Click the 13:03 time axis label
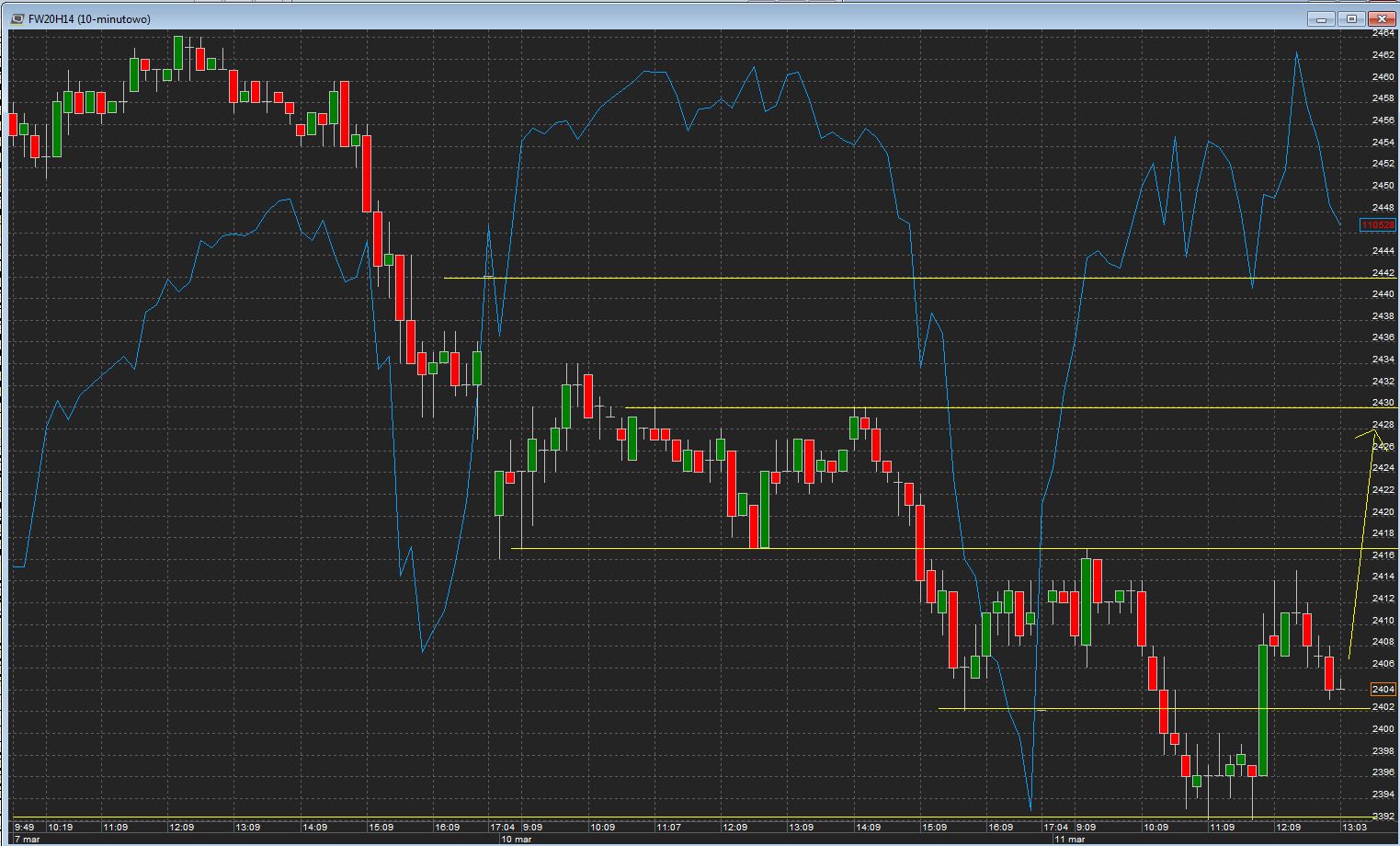The image size is (1400, 846). point(1354,828)
